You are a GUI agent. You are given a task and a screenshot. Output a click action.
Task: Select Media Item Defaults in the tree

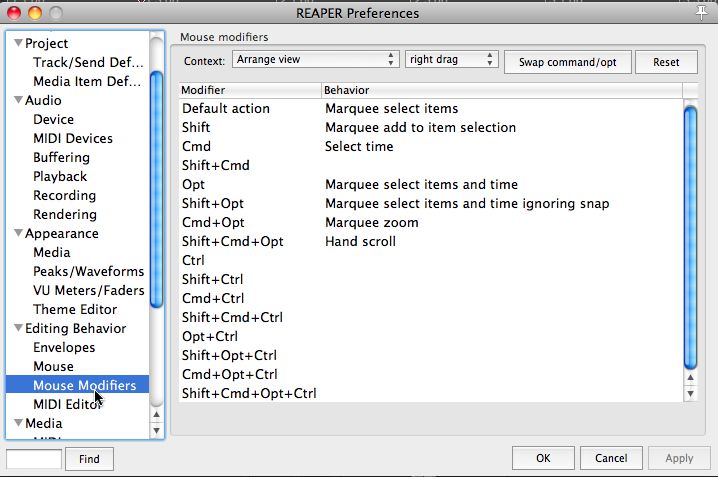pyautogui.click(x=87, y=81)
